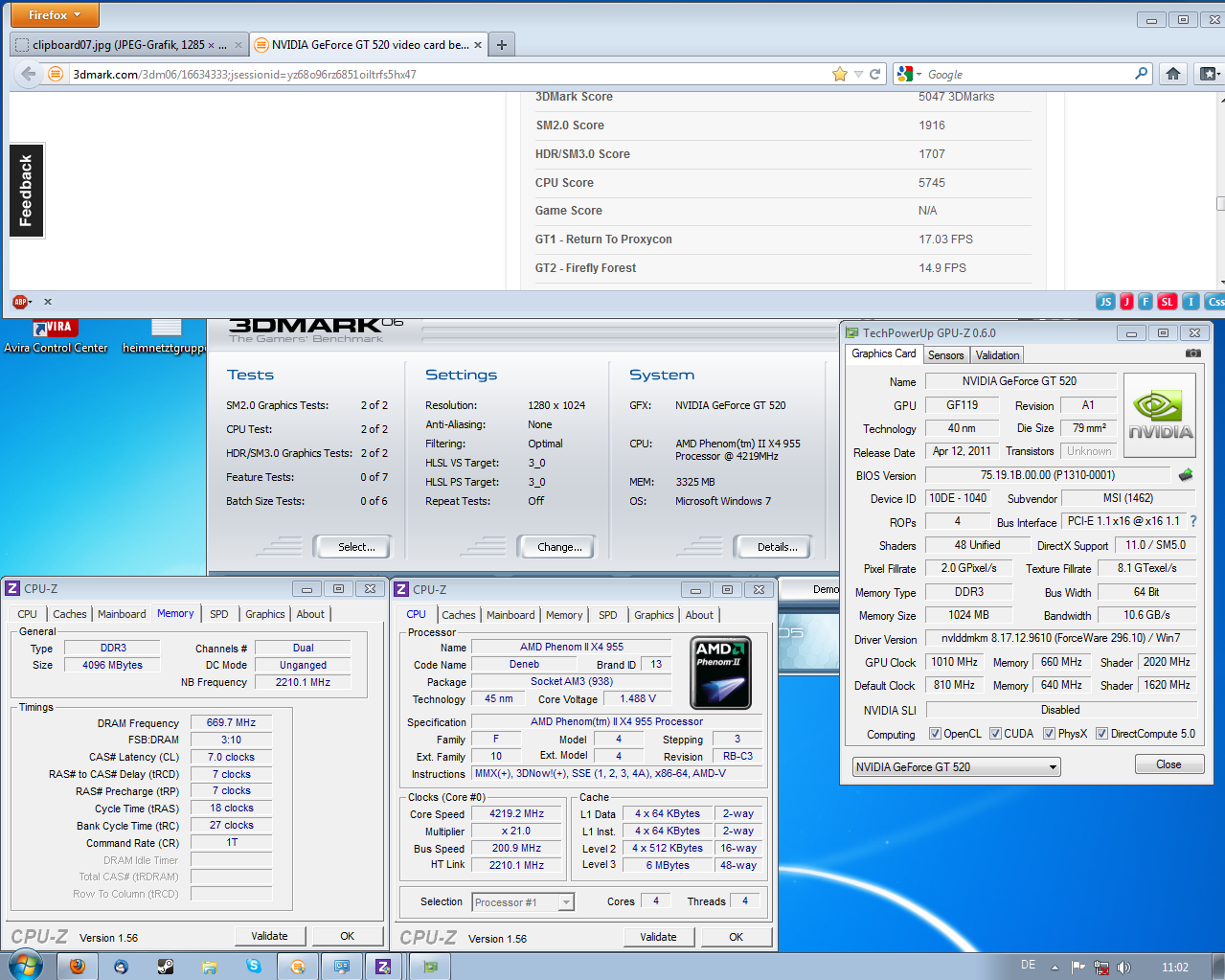Open Steam from the taskbar
Image resolution: width=1225 pixels, height=980 pixels.
pos(165,967)
